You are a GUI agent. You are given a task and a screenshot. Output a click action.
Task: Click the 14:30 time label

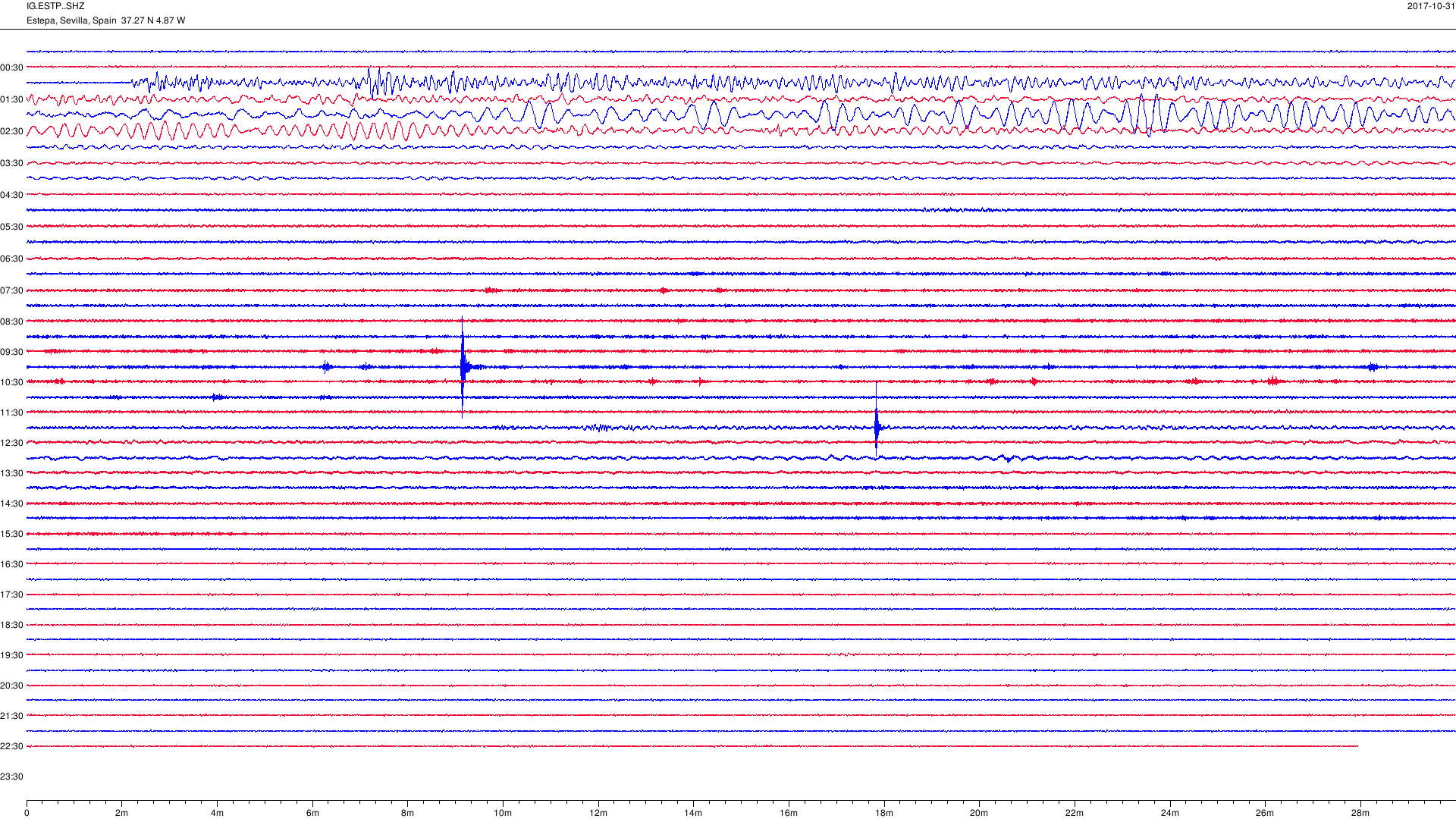pyautogui.click(x=11, y=504)
